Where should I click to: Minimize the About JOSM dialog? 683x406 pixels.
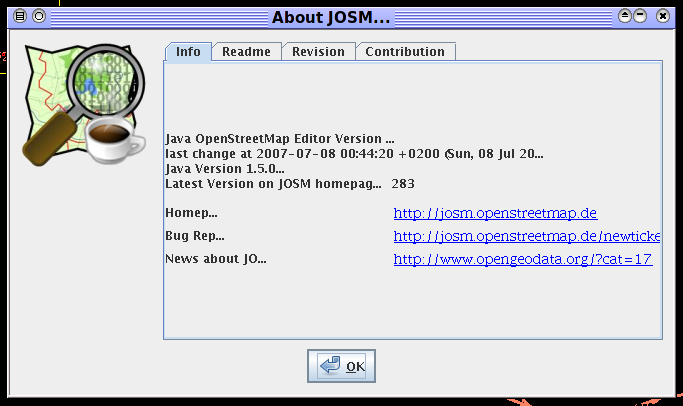[640, 16]
